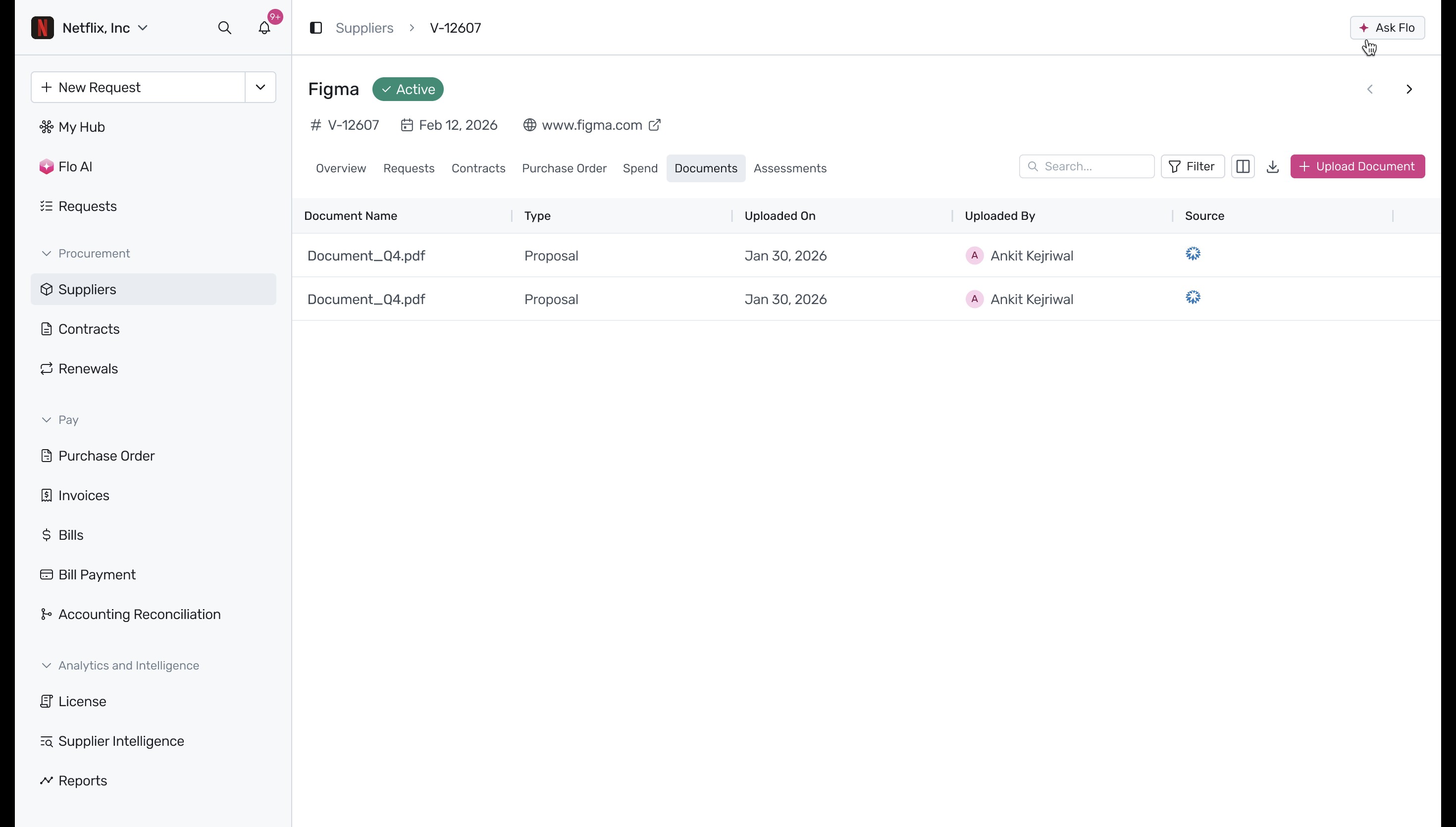
Task: Go to the previous supplier arrow
Action: tap(1370, 89)
